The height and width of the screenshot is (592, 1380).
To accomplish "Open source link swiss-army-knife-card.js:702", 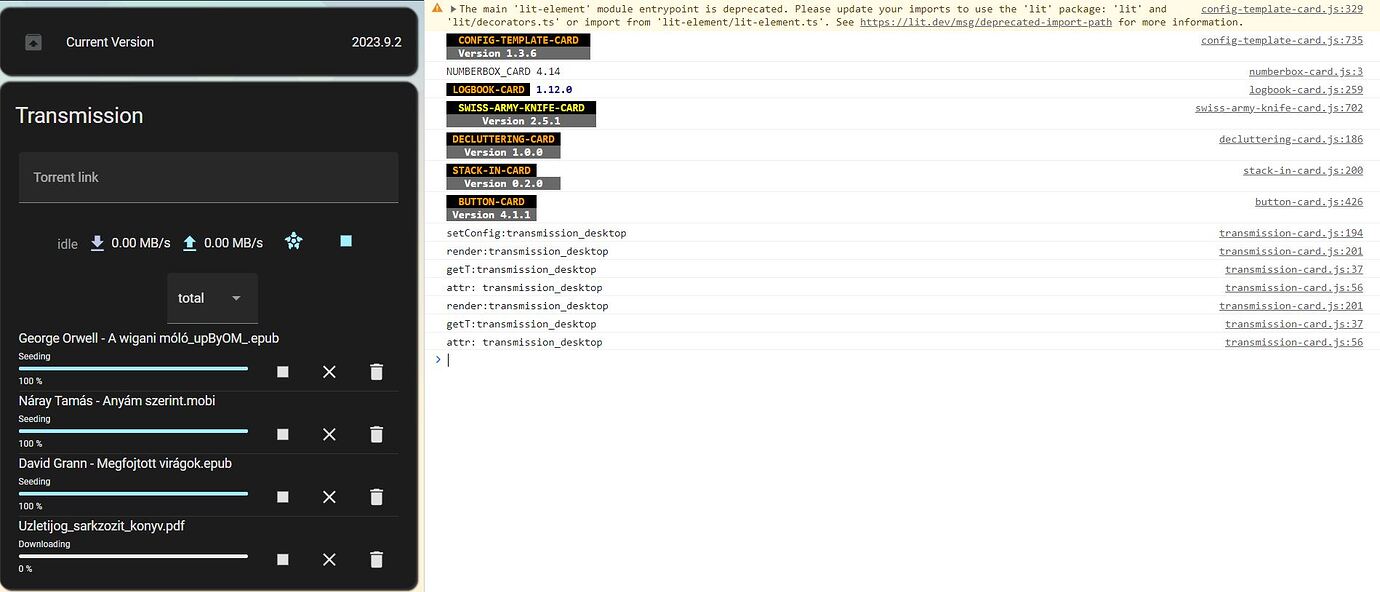I will pyautogui.click(x=1279, y=108).
